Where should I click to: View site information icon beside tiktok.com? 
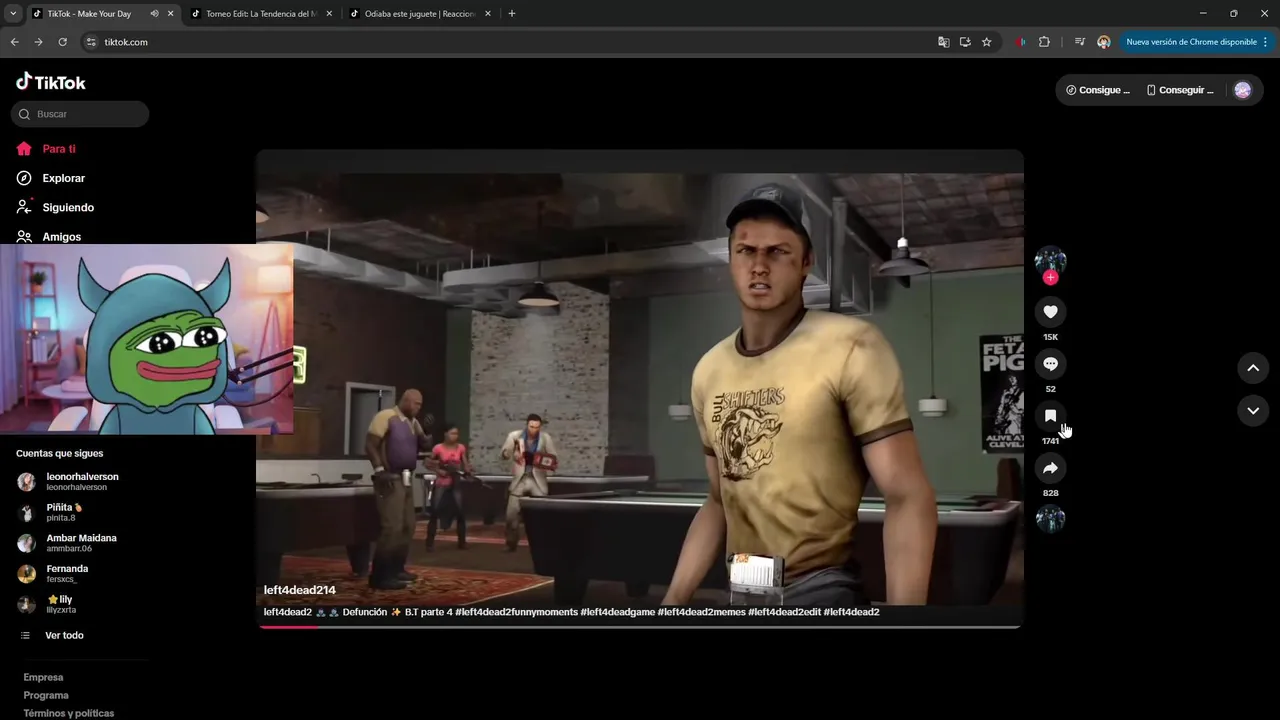click(91, 42)
